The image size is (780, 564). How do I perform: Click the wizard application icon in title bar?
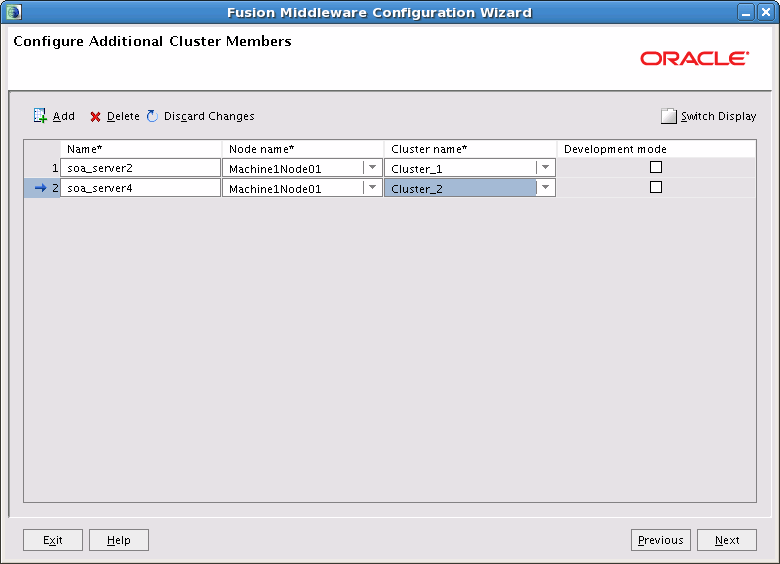[x=14, y=12]
